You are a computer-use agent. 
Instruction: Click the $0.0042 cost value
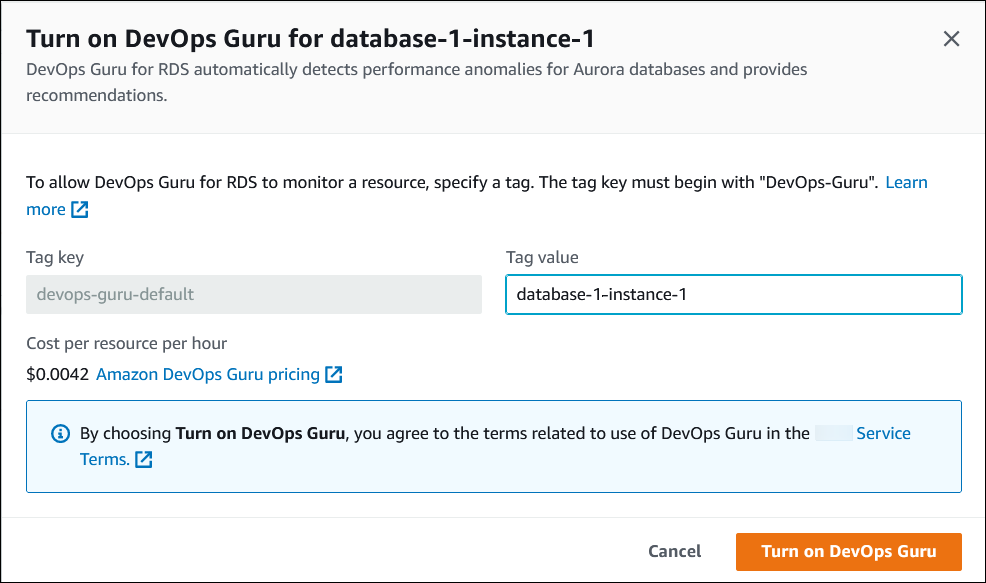point(57,374)
